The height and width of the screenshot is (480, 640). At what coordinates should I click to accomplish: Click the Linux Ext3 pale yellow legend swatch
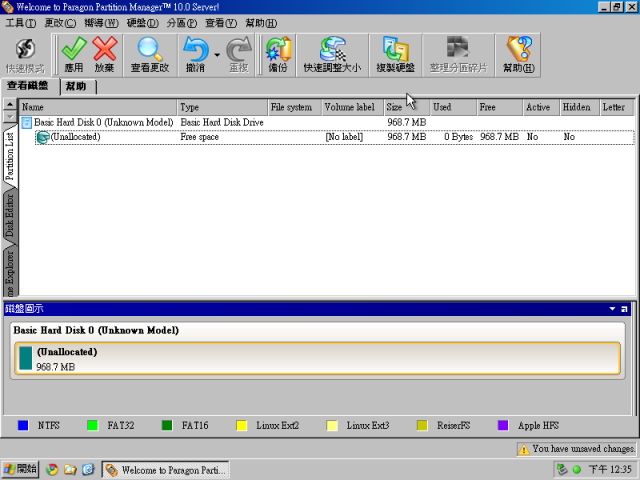point(332,425)
